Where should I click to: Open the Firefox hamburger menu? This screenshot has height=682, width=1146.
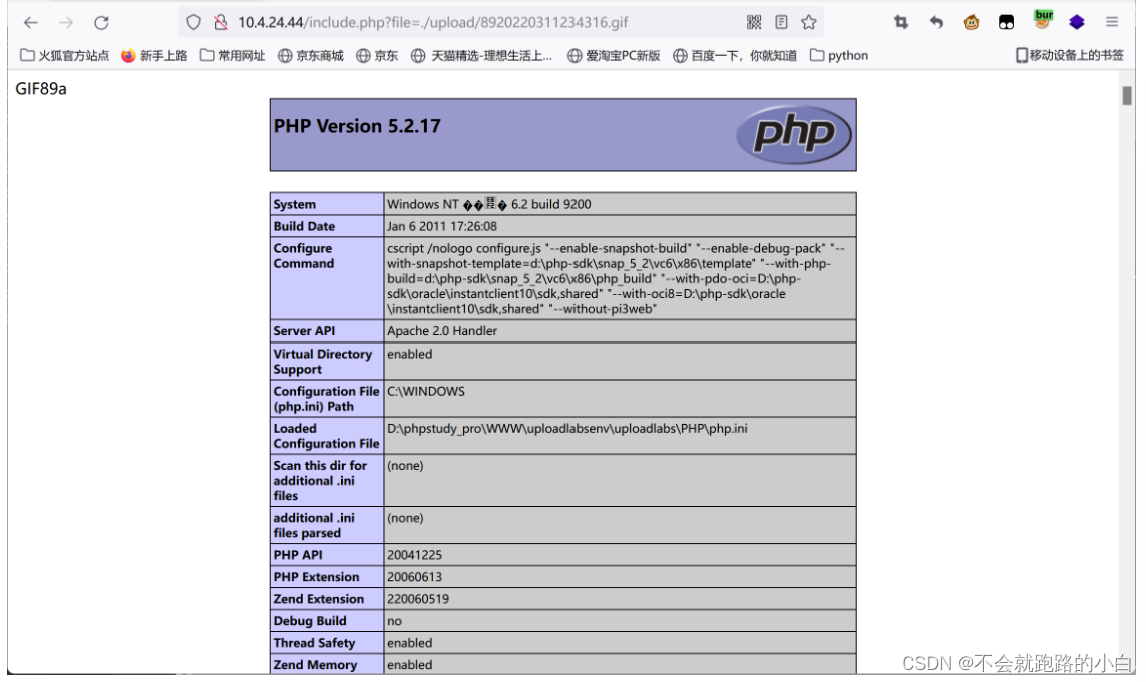(x=1112, y=23)
